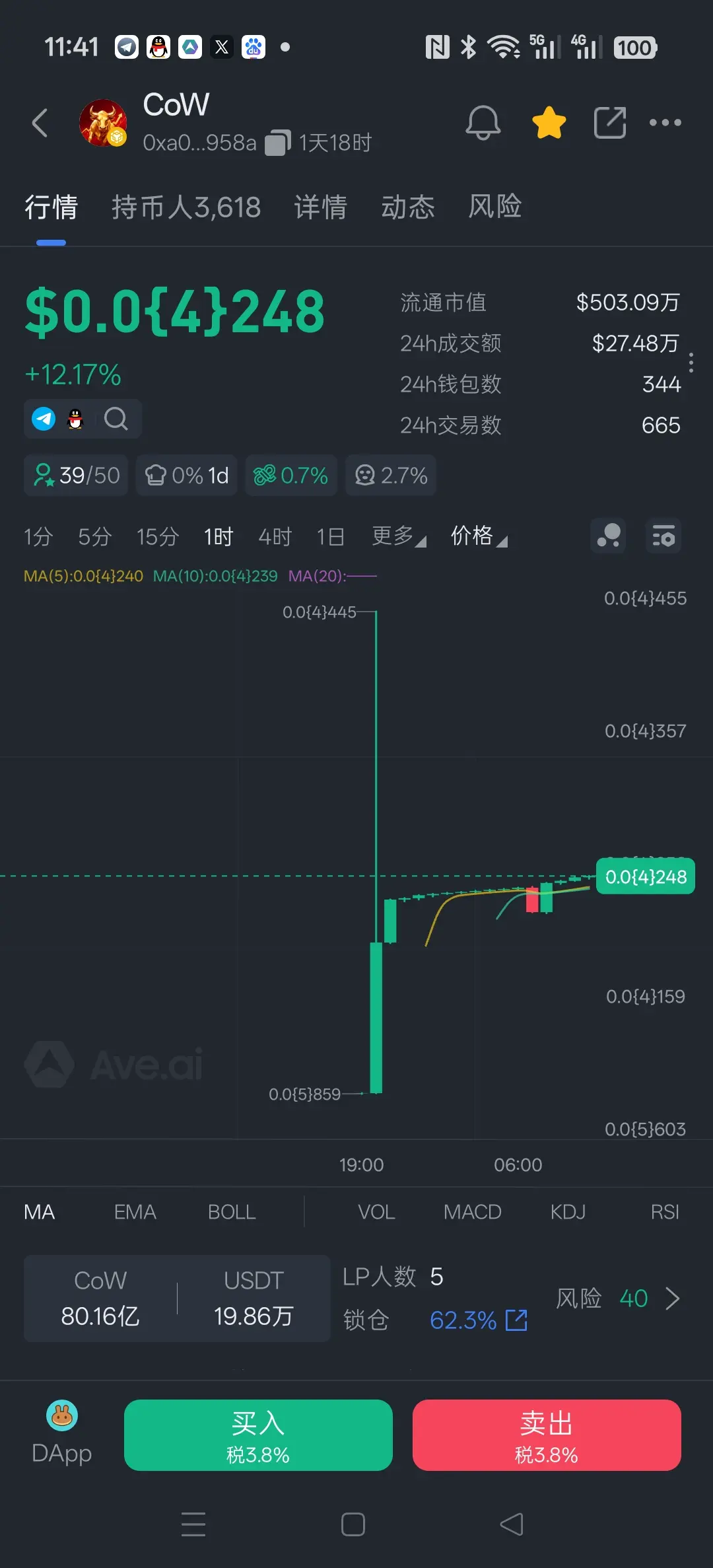Screen dimensions: 713x1568
Task: Select the MA indicator
Action: click(x=40, y=1212)
